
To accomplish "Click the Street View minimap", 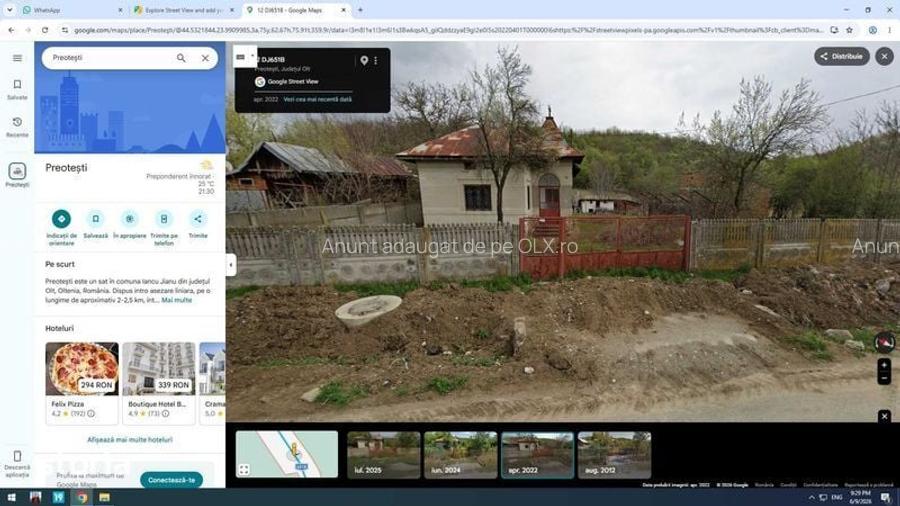I will click(x=287, y=454).
